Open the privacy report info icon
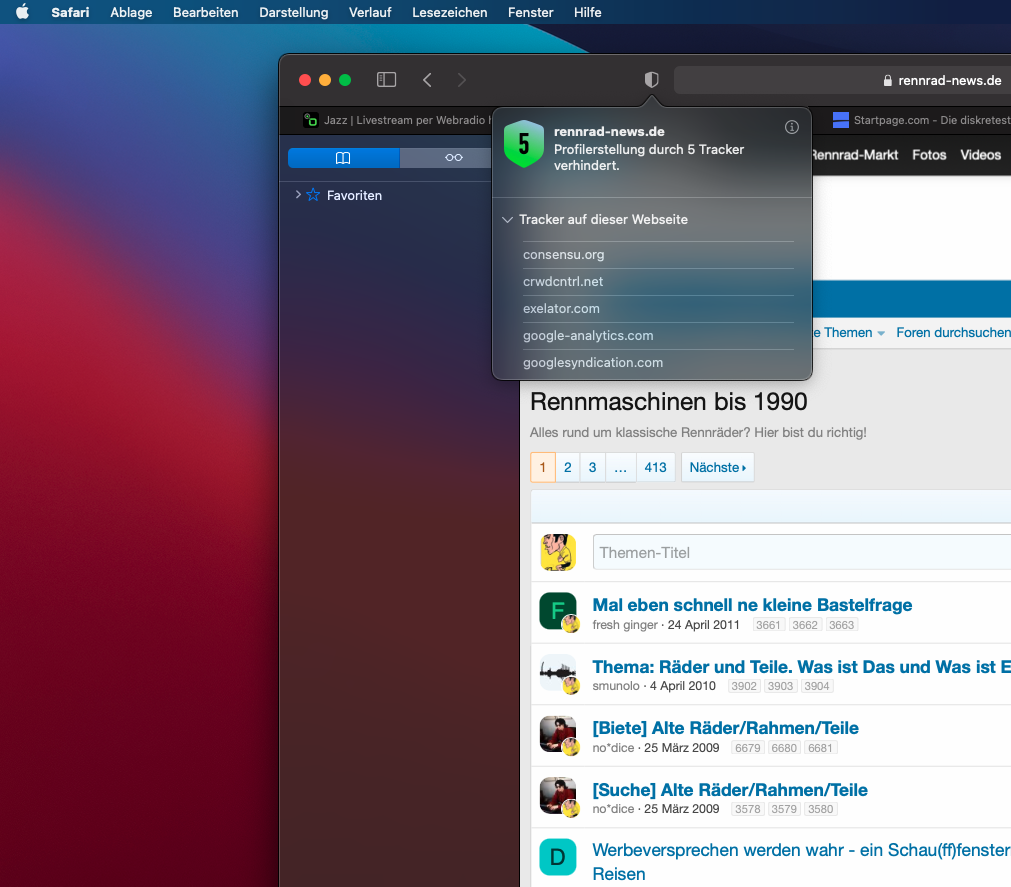 [791, 127]
